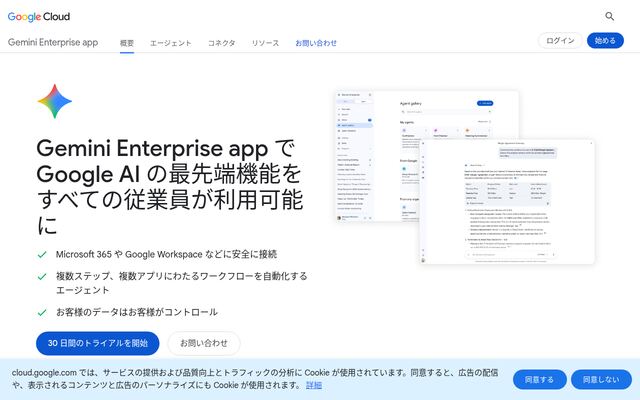Select the 概要 tab
This screenshot has height=400, width=640.
click(x=127, y=43)
